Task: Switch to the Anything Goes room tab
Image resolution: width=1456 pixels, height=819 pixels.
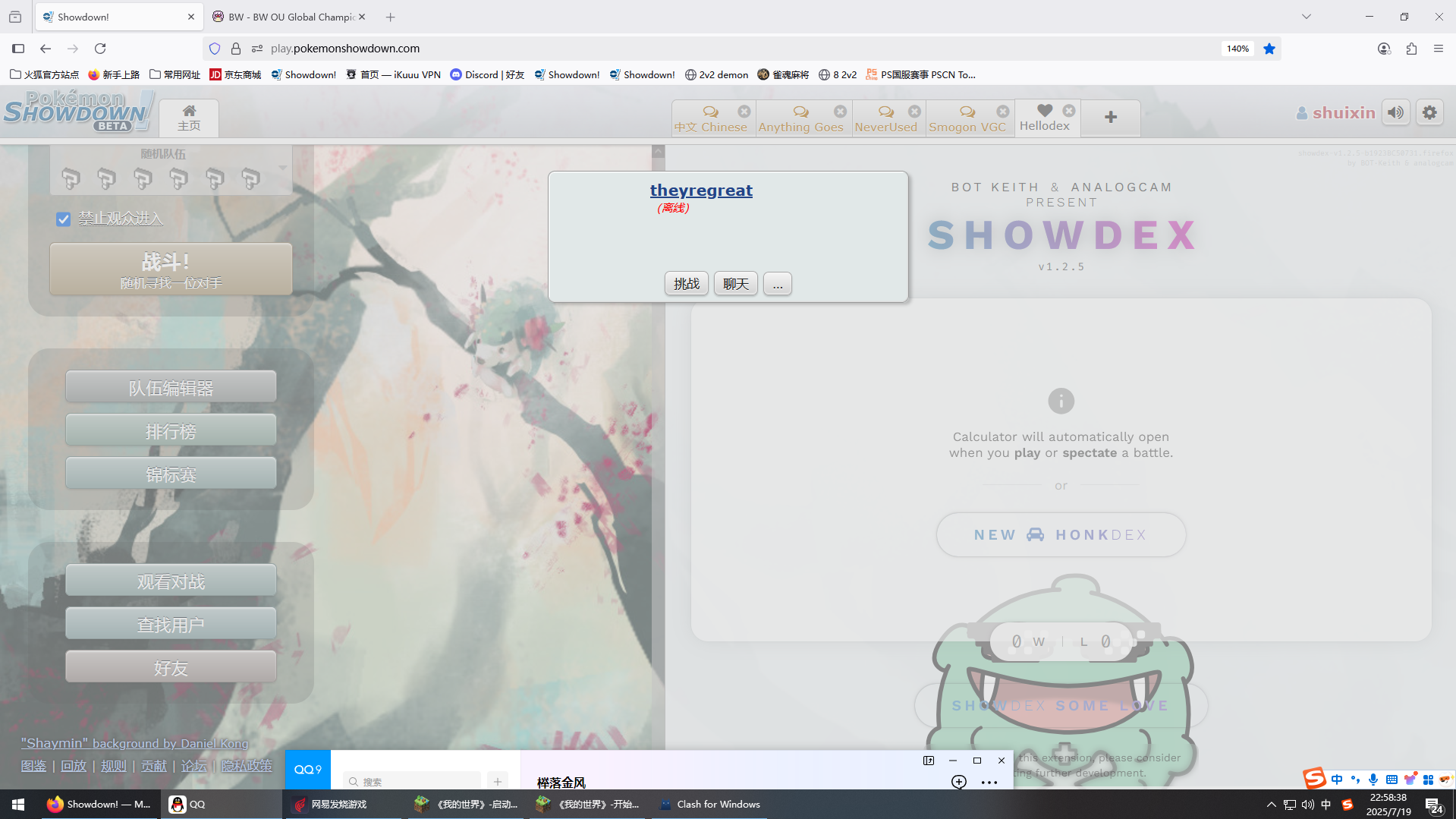Action: 800,119
